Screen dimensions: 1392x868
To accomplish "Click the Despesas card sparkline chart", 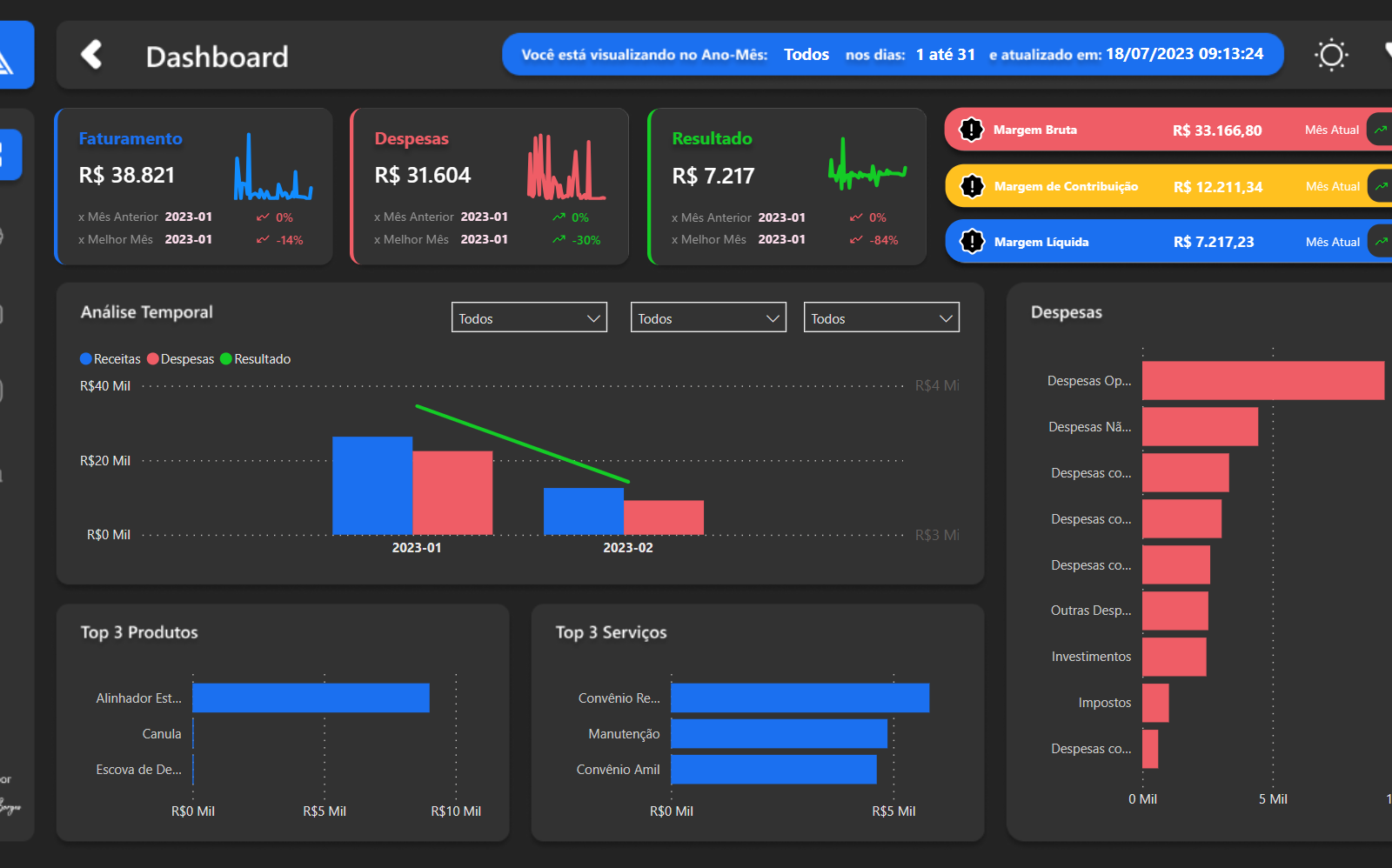I will (x=566, y=167).
